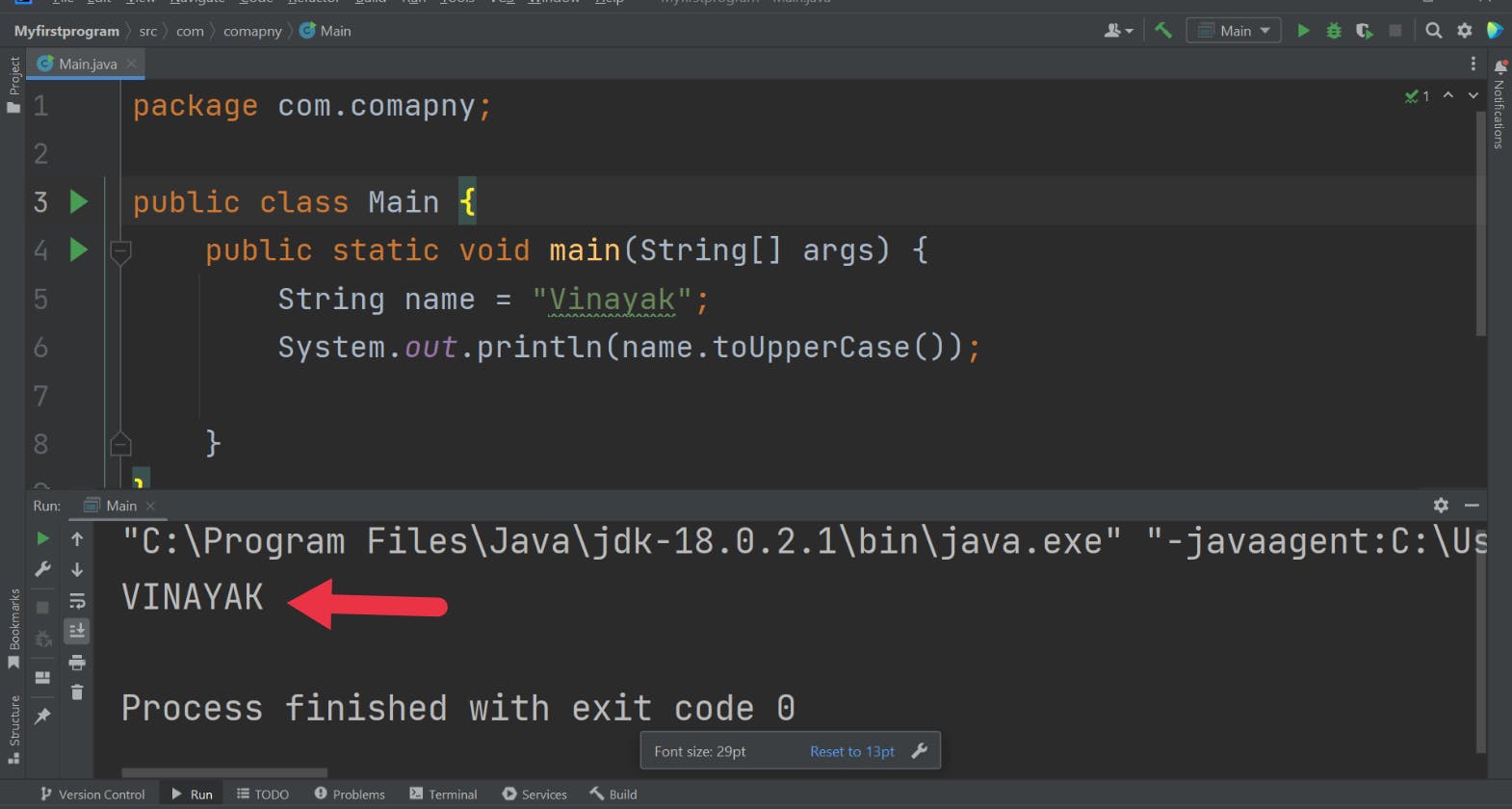This screenshot has width=1512, height=809.
Task: Click the Main class breadcrumb
Action: pyautogui.click(x=326, y=31)
